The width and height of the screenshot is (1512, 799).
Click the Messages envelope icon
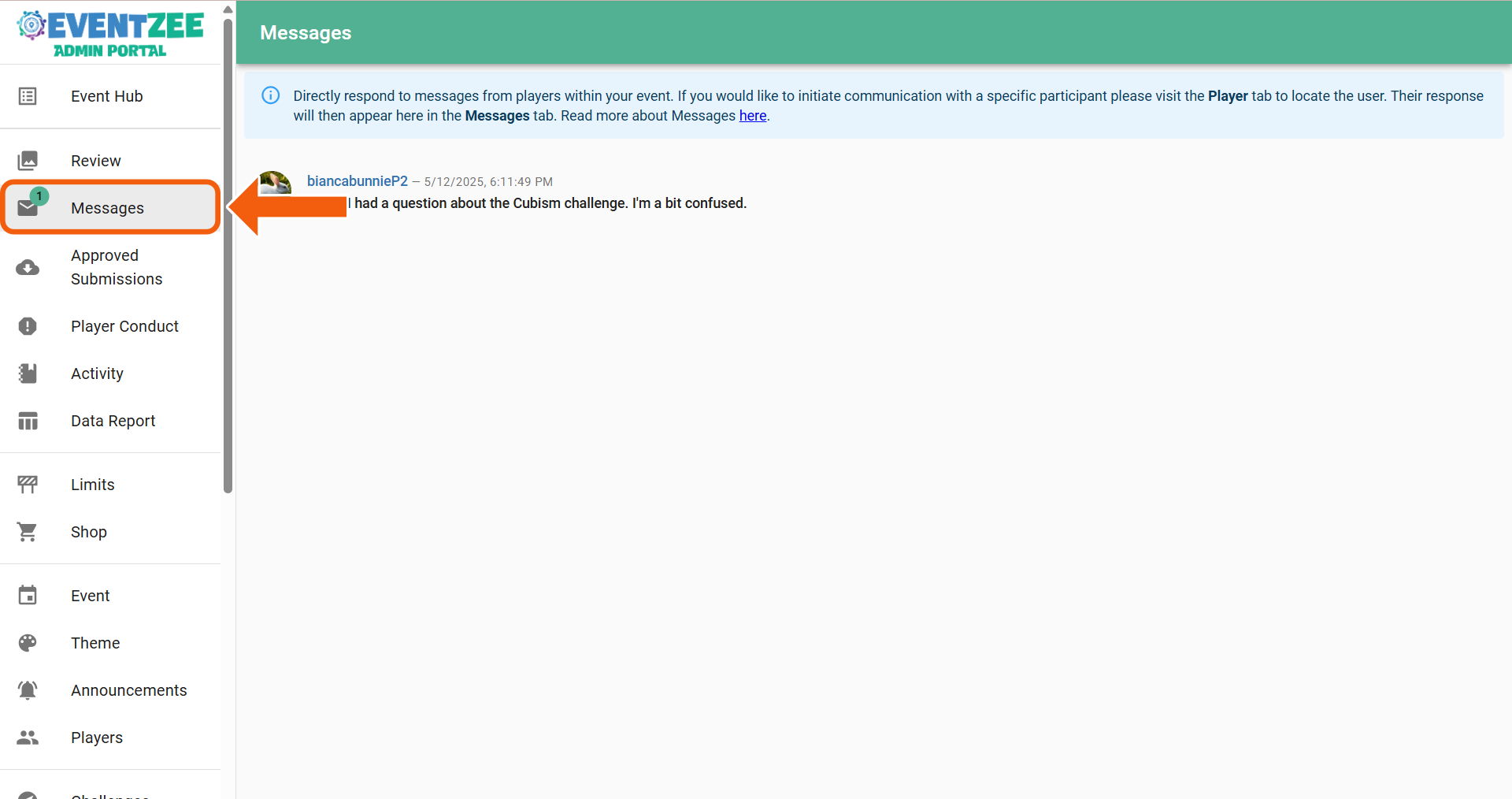tap(28, 208)
